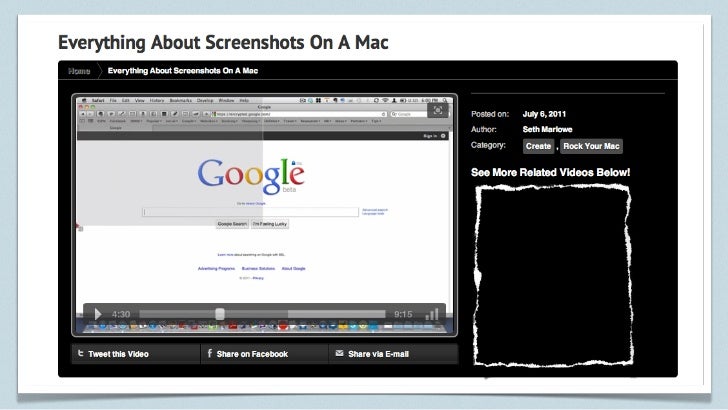Click the Google logo in video
Viewport: 728px width, 410px height.
(251, 176)
